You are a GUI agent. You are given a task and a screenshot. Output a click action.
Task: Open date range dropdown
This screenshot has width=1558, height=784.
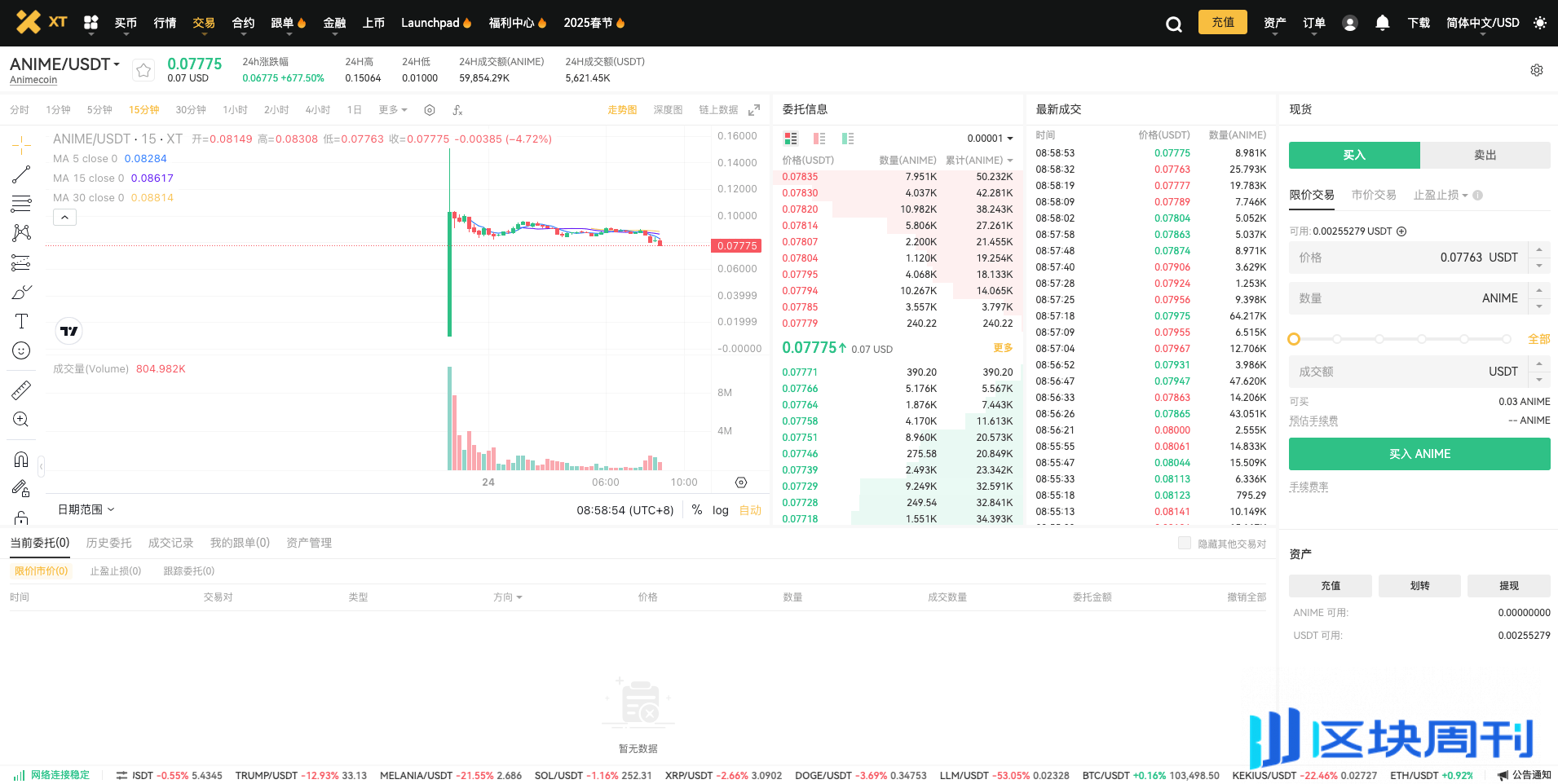(86, 509)
